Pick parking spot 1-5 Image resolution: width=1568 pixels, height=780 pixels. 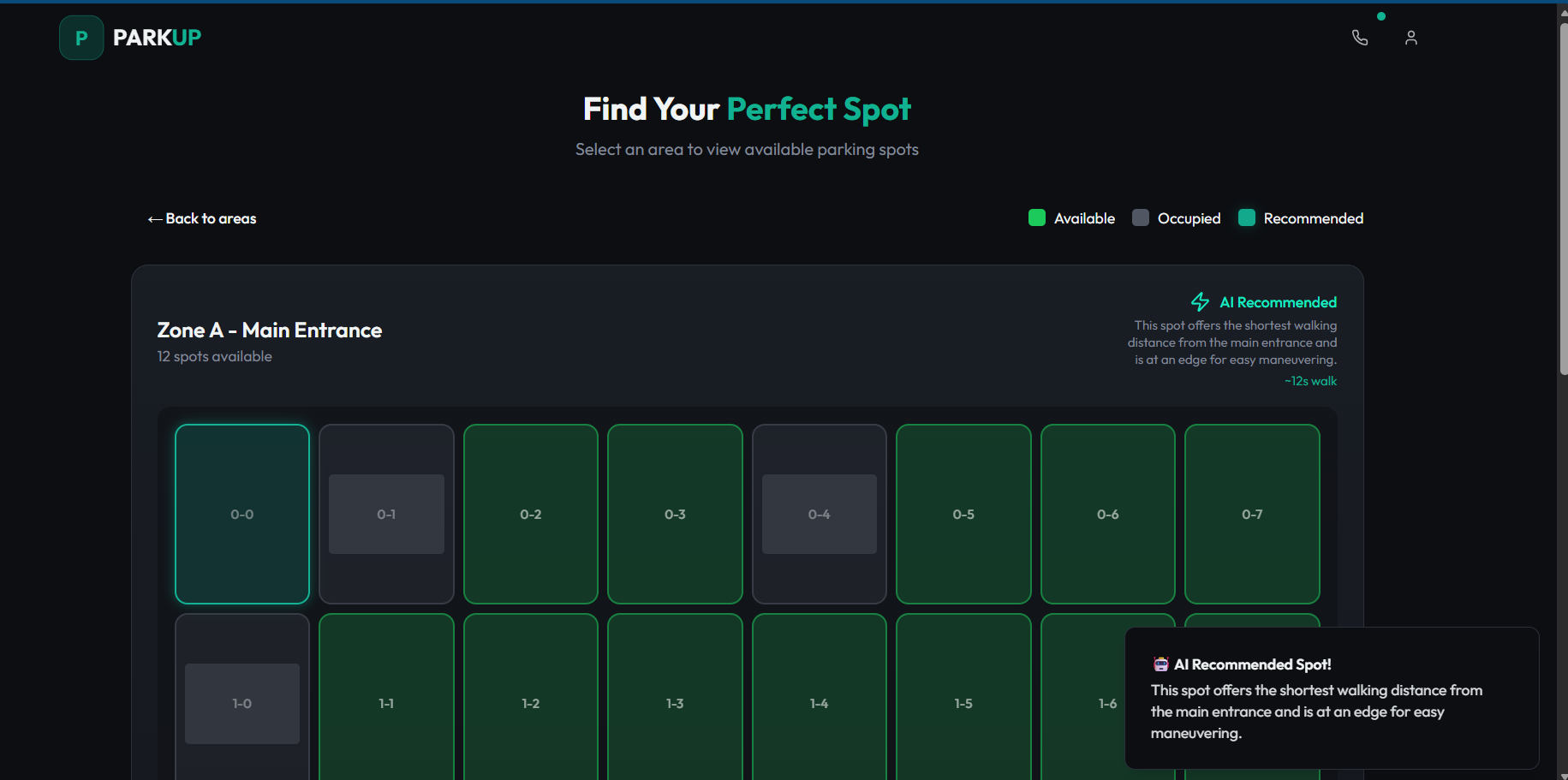coord(963,697)
